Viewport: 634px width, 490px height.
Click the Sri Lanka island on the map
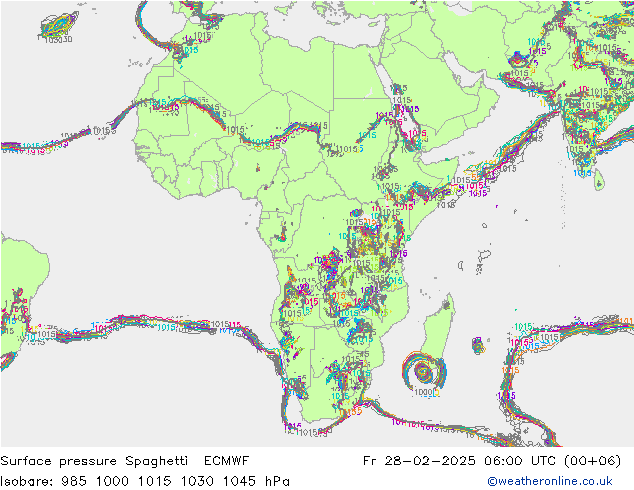click(x=599, y=180)
